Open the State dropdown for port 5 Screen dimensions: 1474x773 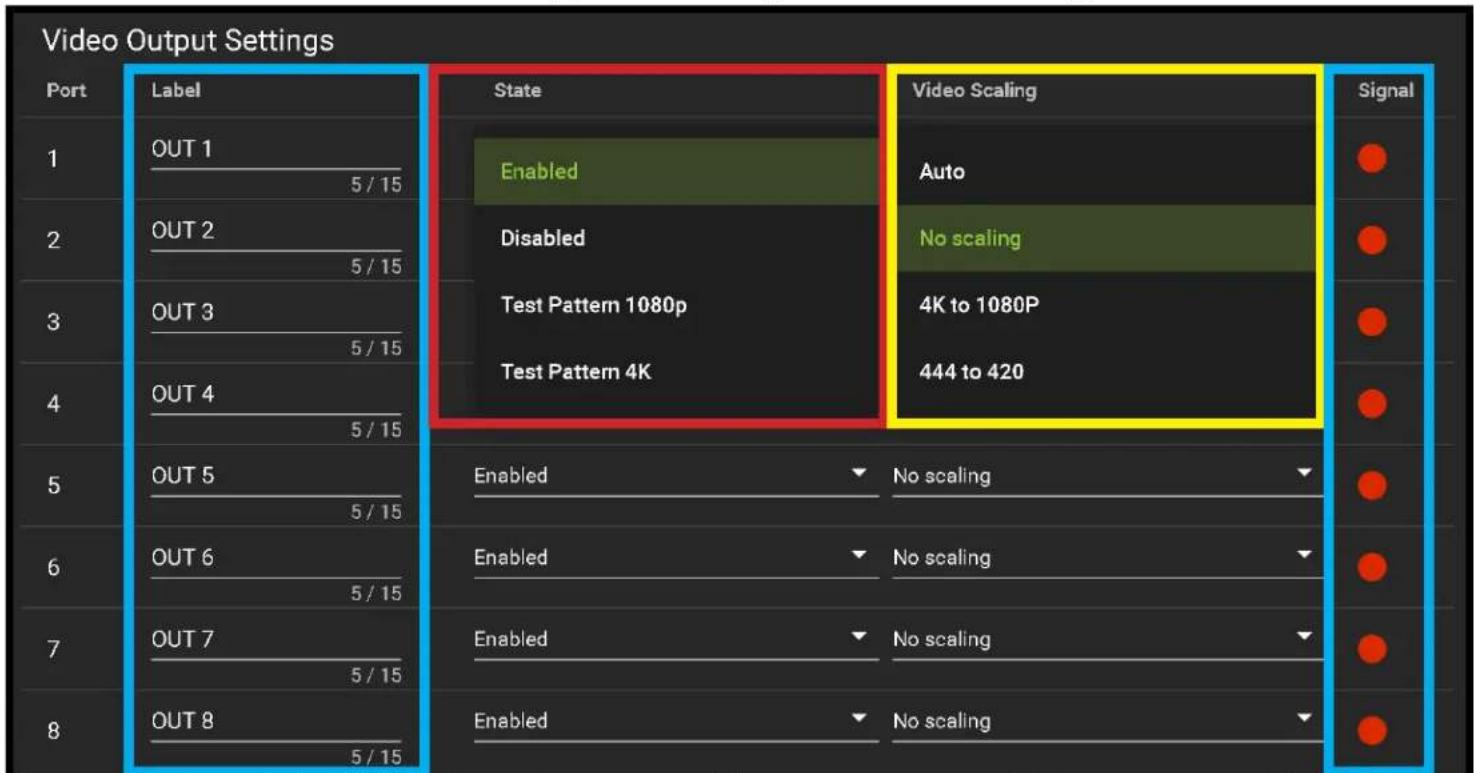pos(676,476)
